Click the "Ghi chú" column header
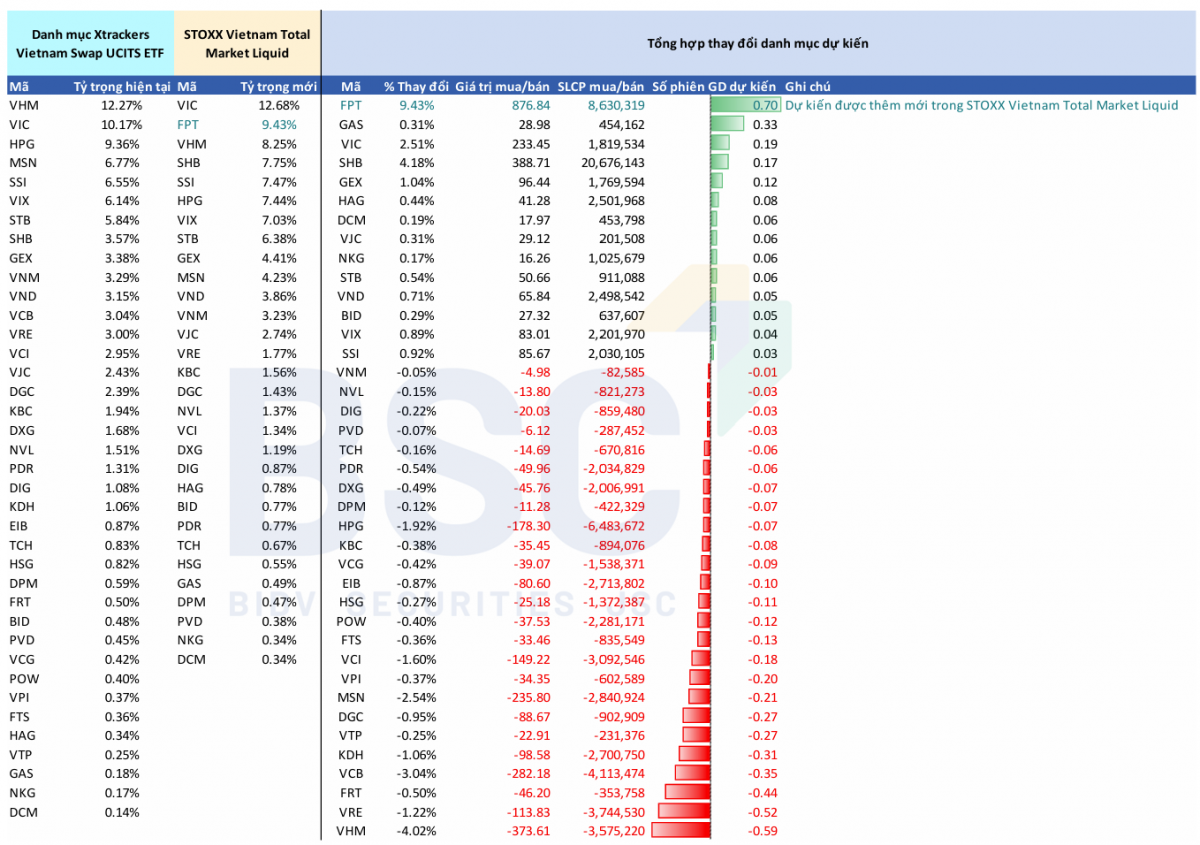Image resolution: width=1200 pixels, height=845 pixels. (x=808, y=86)
